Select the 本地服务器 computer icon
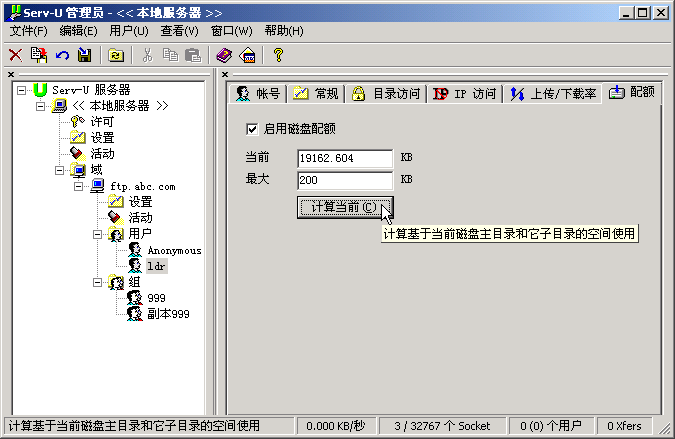 click(x=59, y=105)
